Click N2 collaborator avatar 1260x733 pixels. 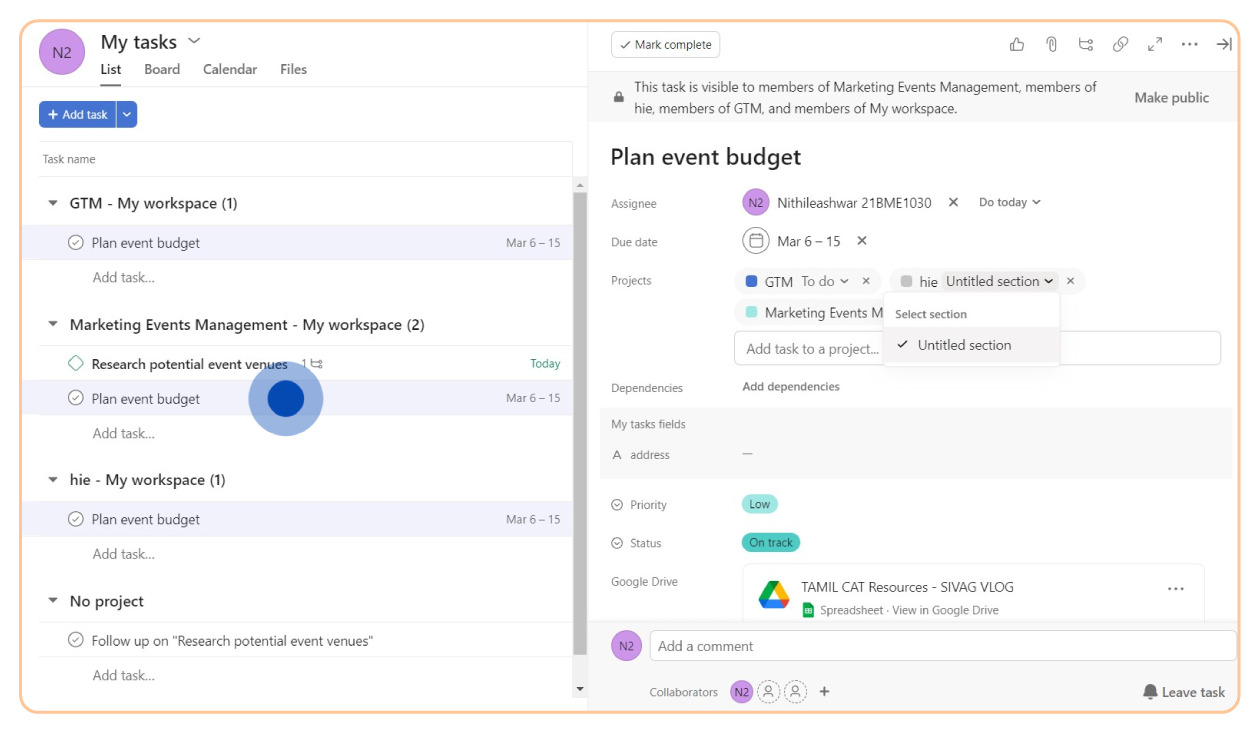741,691
